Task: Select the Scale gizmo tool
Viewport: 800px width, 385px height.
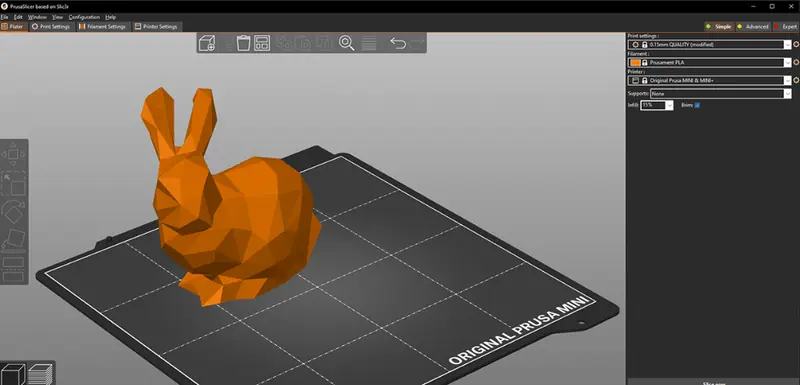Action: coord(13,184)
